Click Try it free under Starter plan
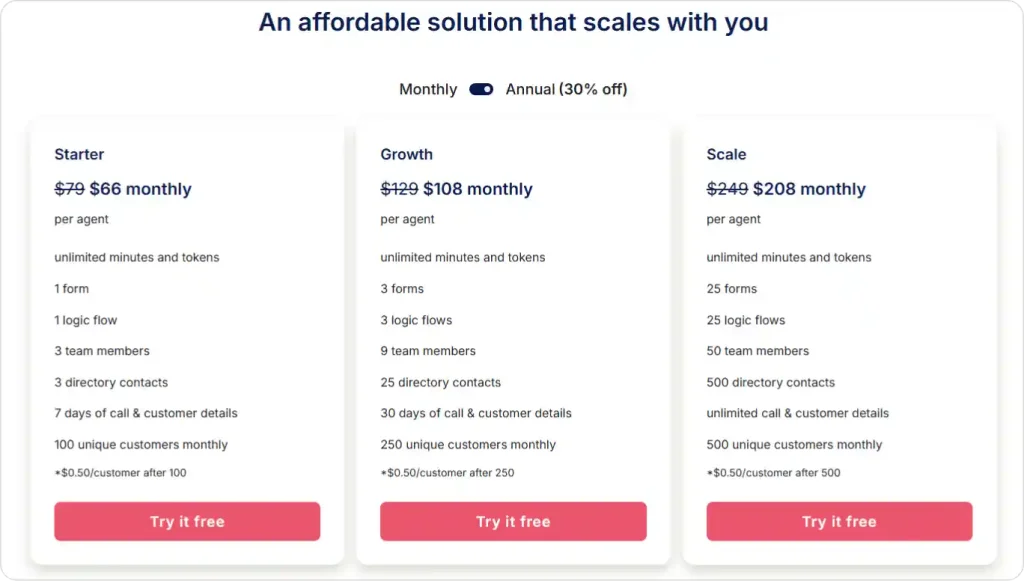The image size is (1024, 581). (x=186, y=521)
